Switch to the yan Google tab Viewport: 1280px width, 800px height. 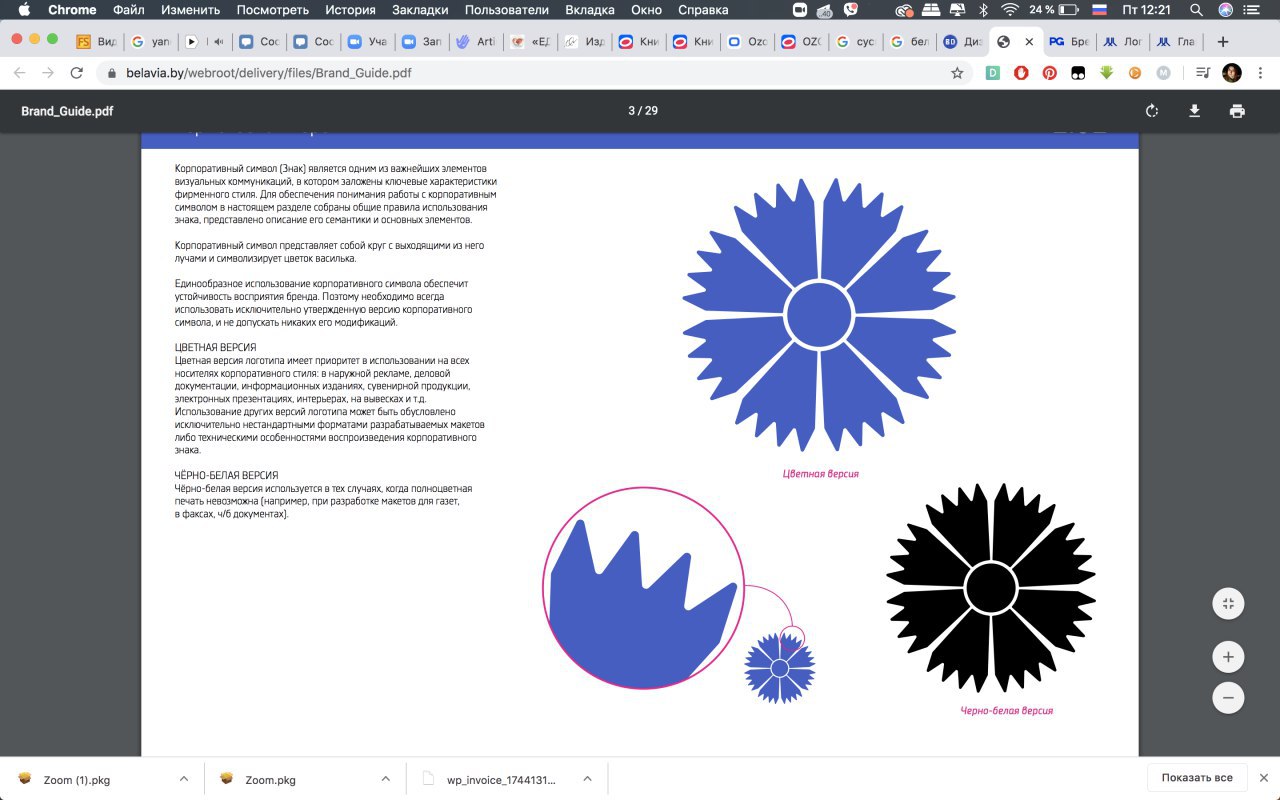(151, 42)
